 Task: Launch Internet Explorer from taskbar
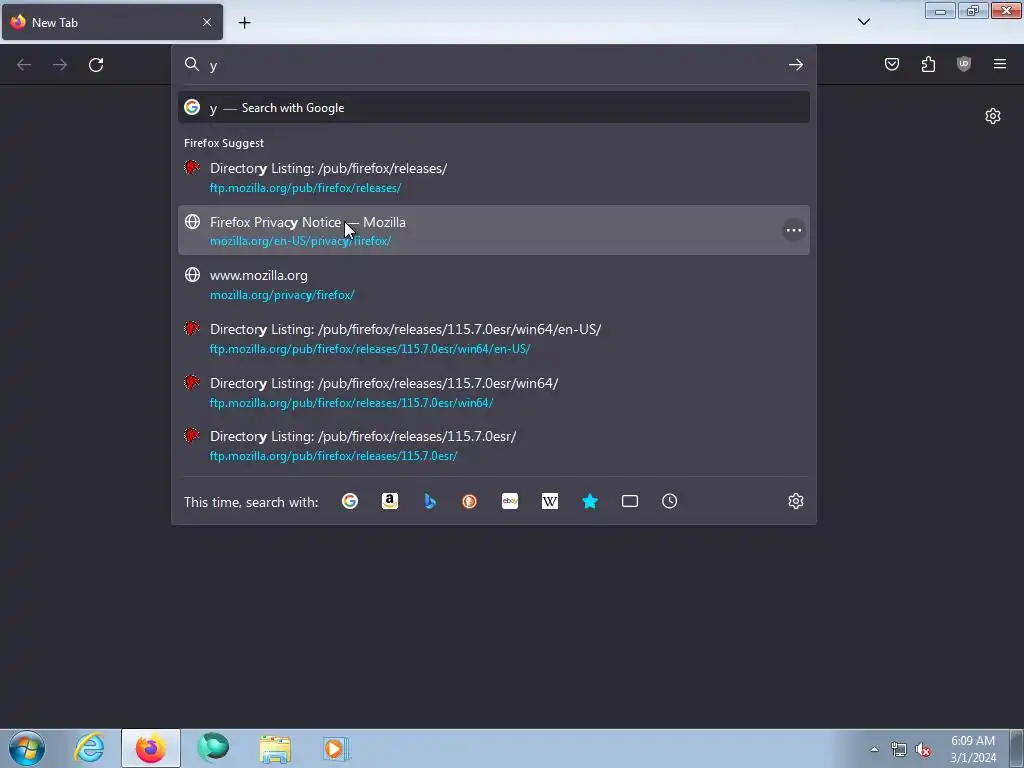click(x=89, y=748)
